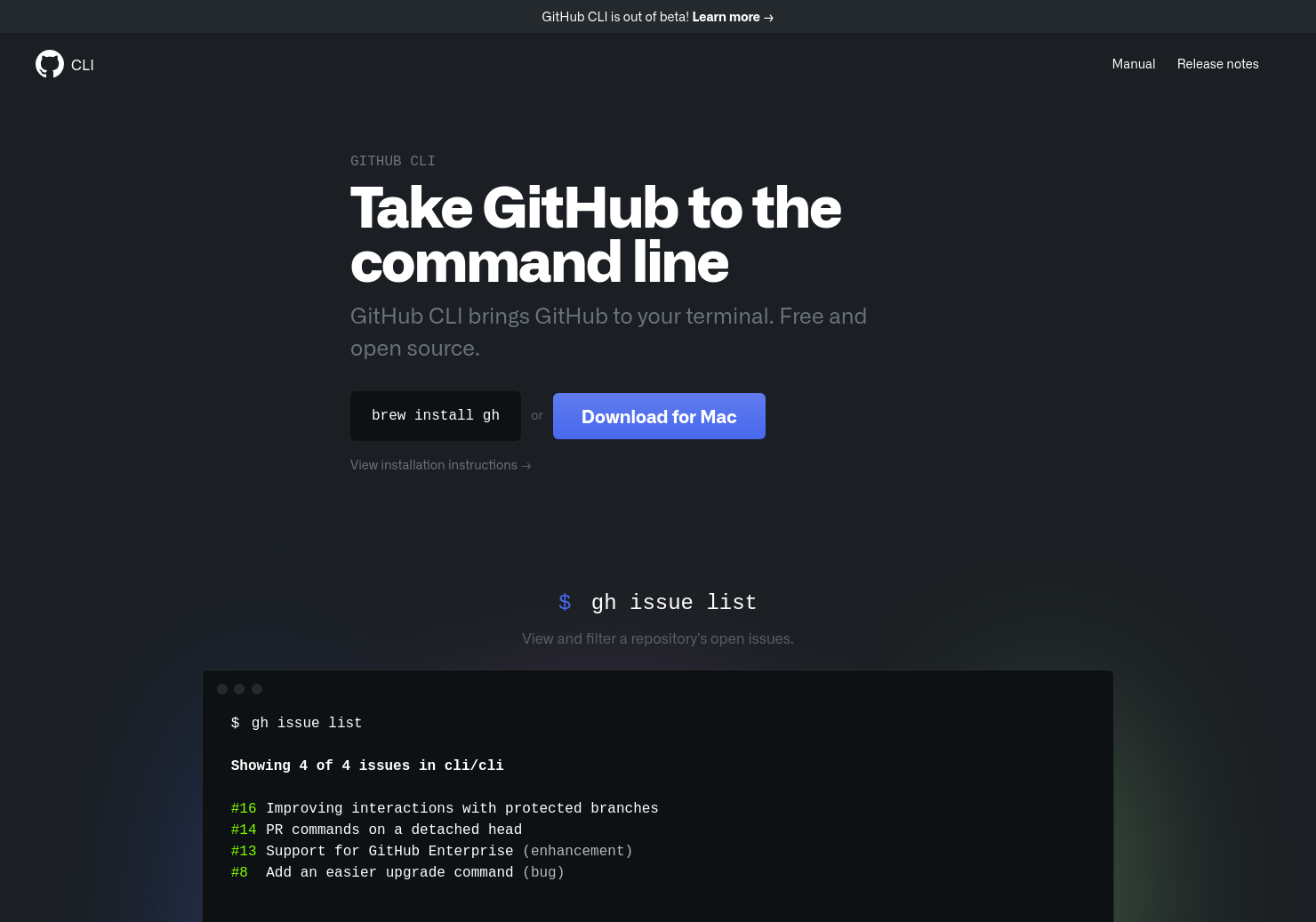Image resolution: width=1316 pixels, height=922 pixels.
Task: Click the Download for Mac button
Action: pyautogui.click(x=659, y=416)
